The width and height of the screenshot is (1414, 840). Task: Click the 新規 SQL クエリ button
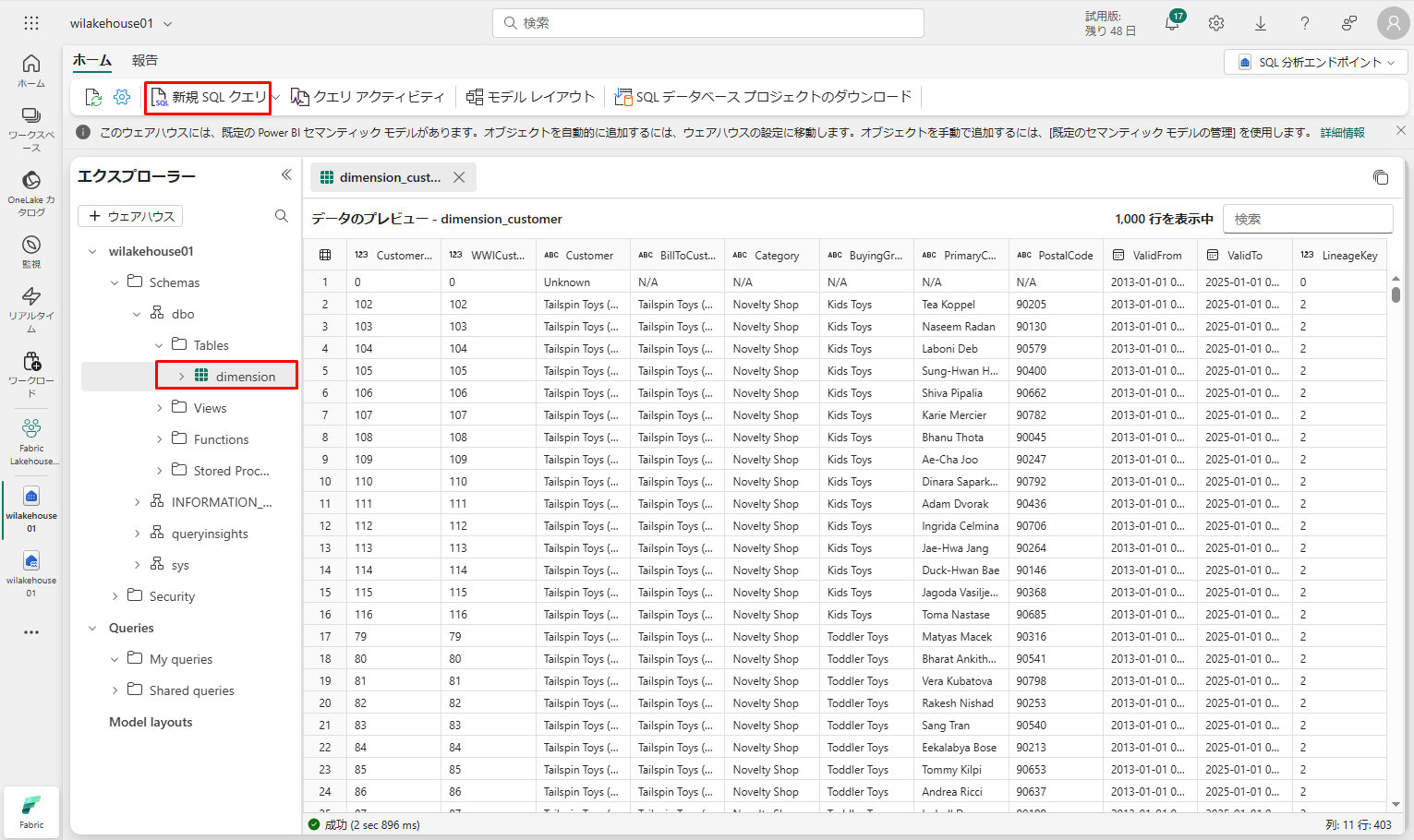point(209,97)
